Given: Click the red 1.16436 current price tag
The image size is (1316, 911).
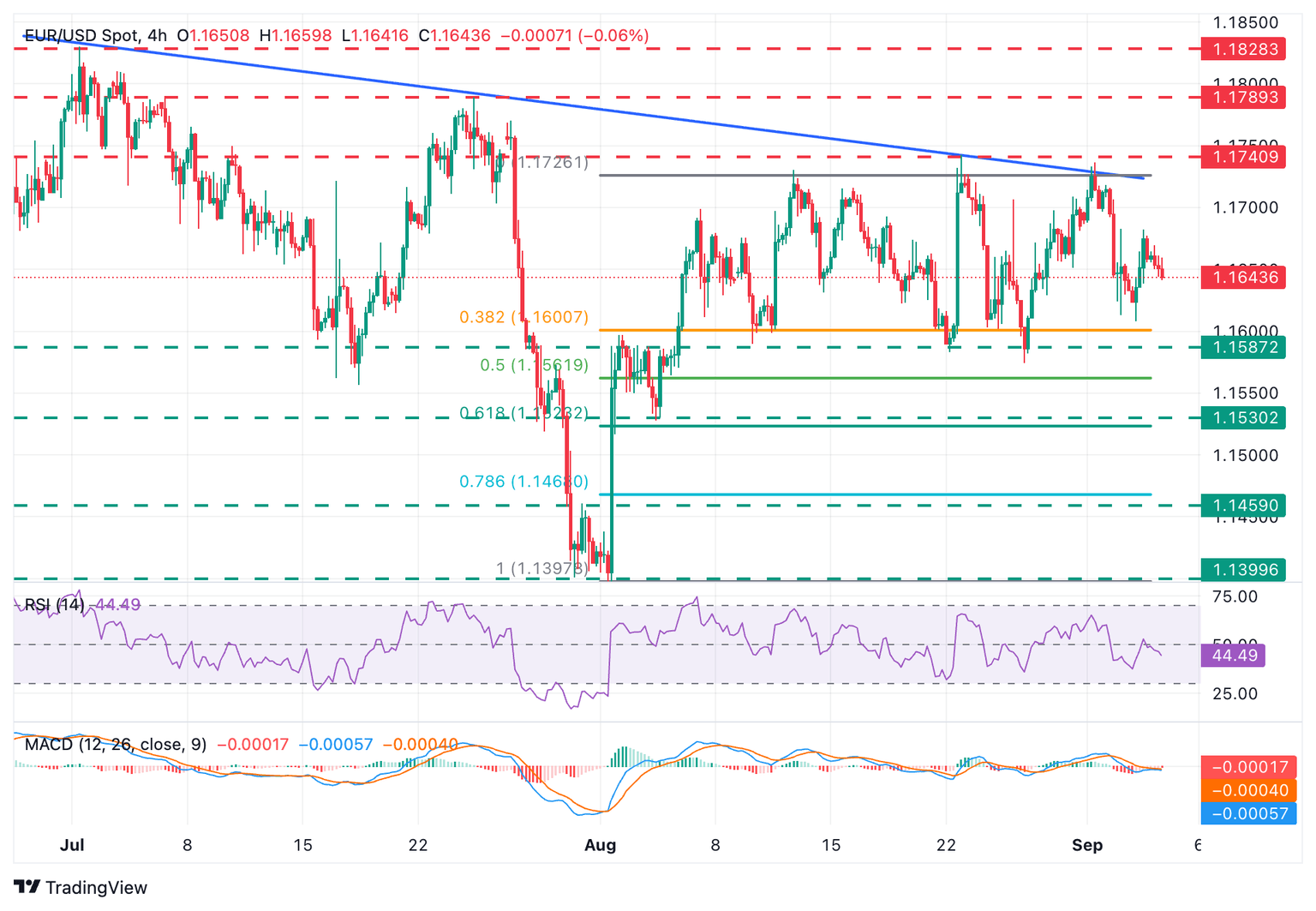Looking at the screenshot, I should pos(1243,277).
